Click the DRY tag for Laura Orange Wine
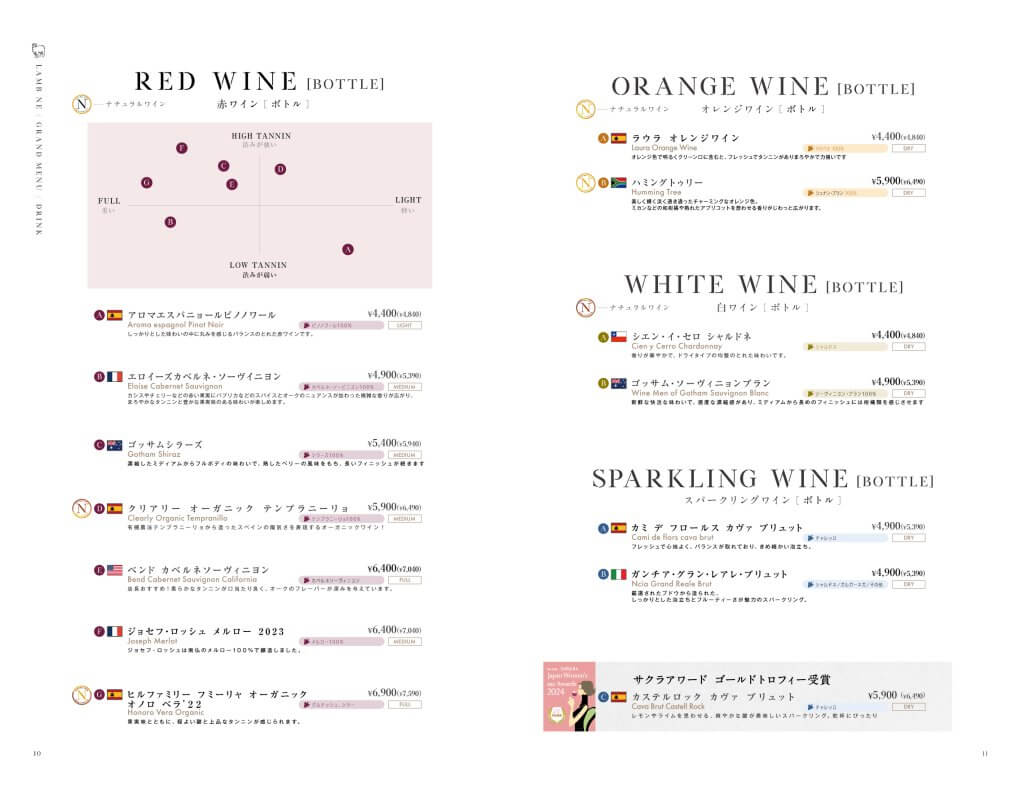1024x803 pixels. pyautogui.click(x=908, y=148)
